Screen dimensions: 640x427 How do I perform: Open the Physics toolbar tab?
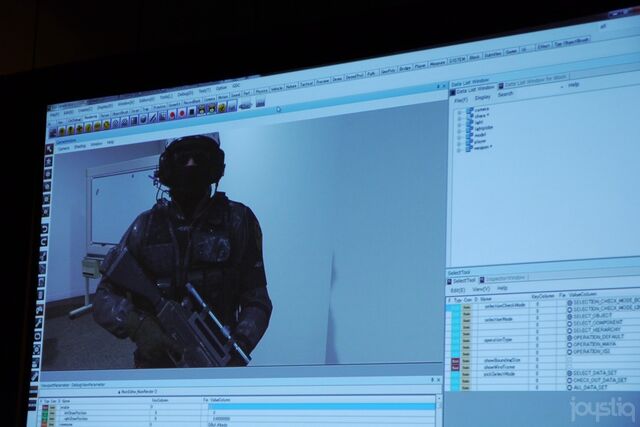coord(262,91)
